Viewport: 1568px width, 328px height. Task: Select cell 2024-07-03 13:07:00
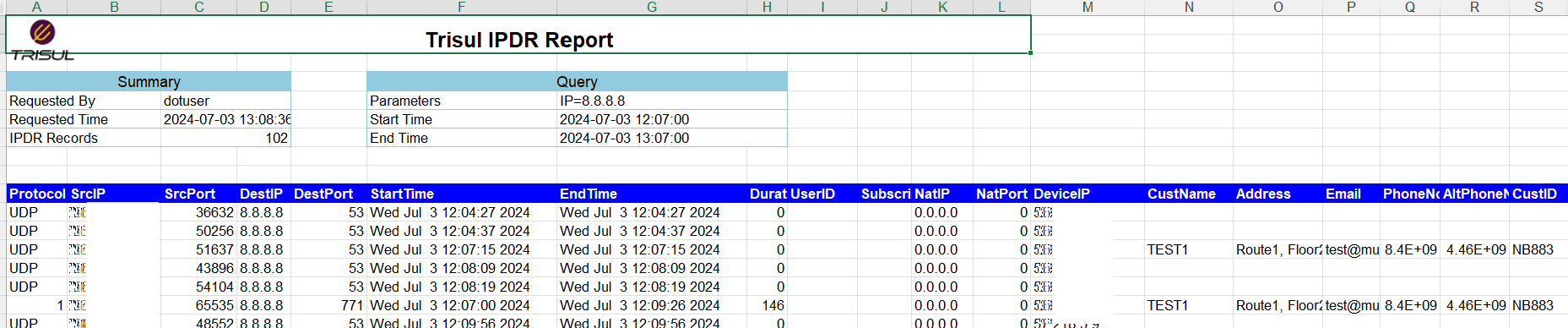coord(672,138)
